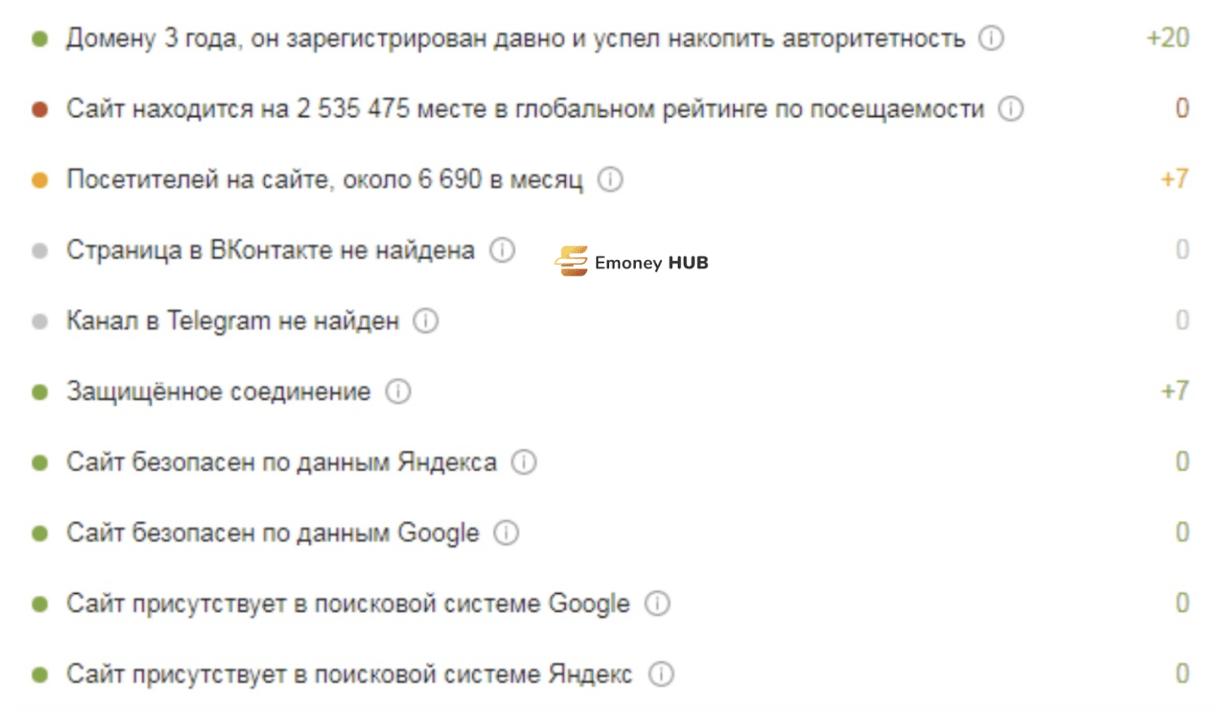Click 'Сайт безопасен по данным Google' text
The height and width of the screenshot is (710, 1226).
[x=273, y=534]
